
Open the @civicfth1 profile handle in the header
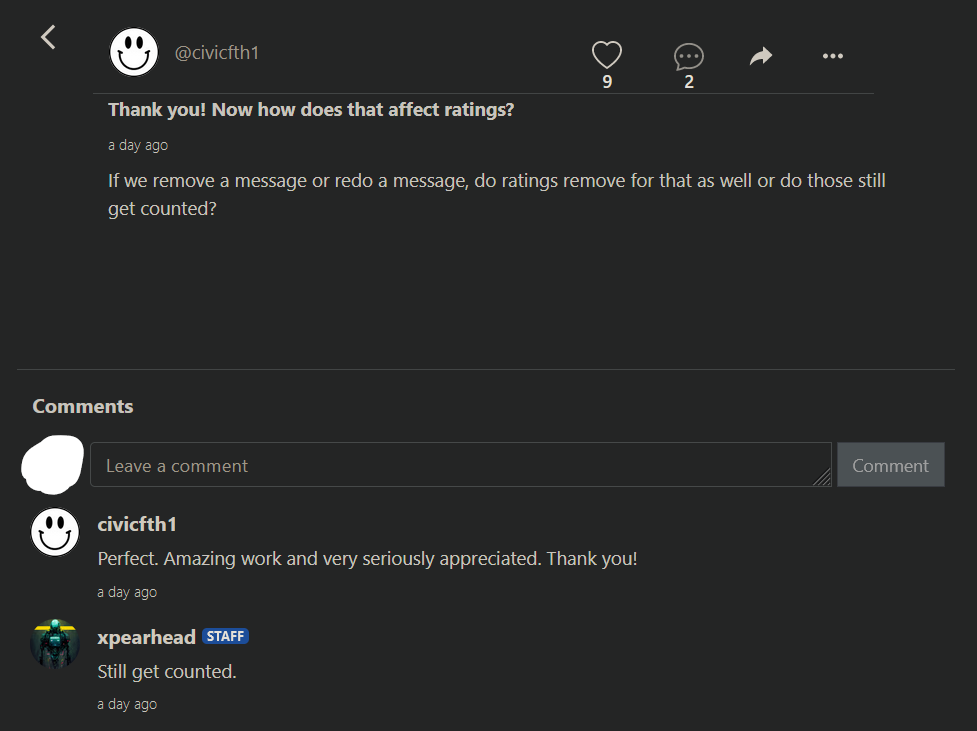(217, 53)
